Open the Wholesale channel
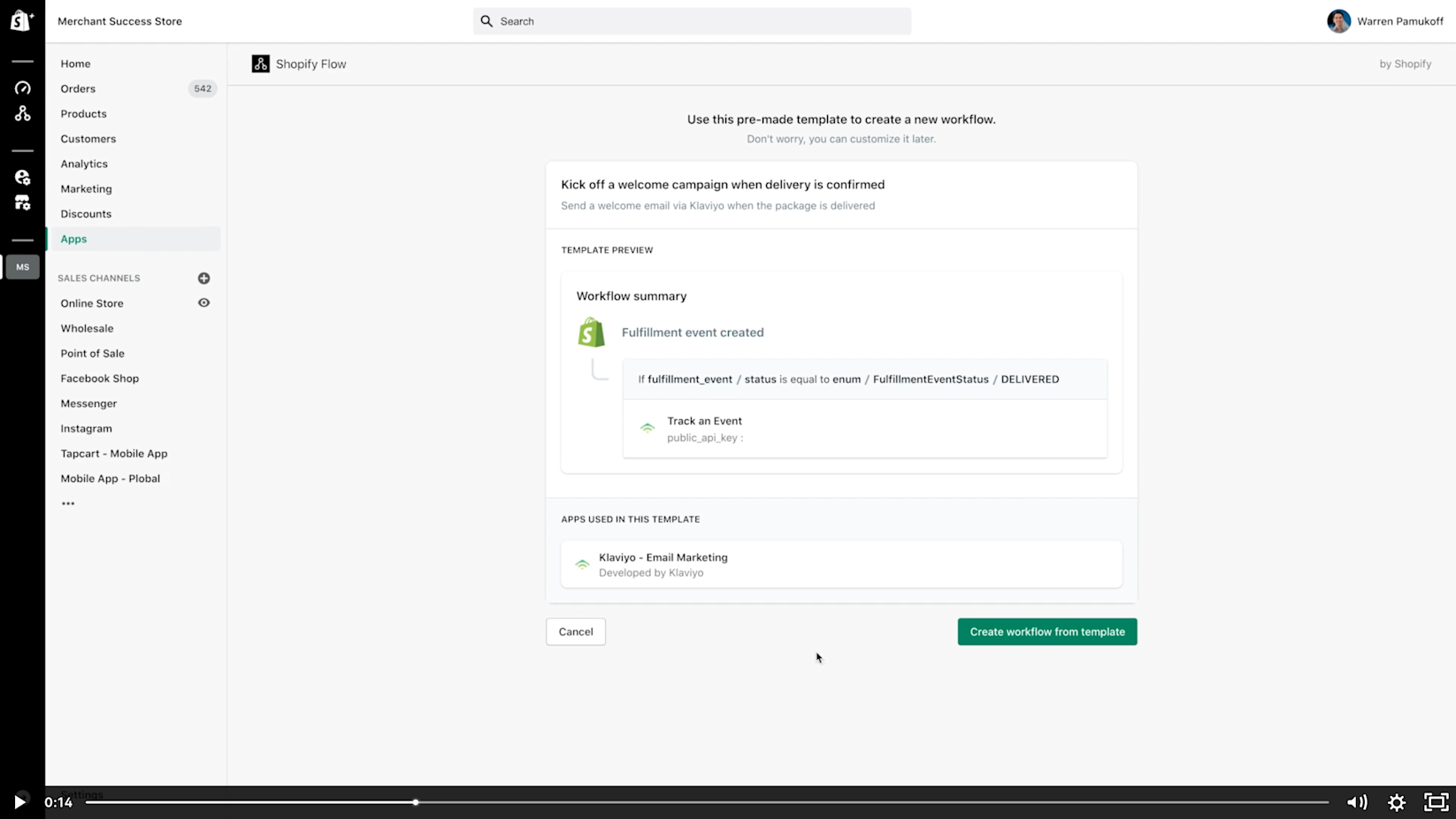The height and width of the screenshot is (819, 1456). tap(87, 328)
